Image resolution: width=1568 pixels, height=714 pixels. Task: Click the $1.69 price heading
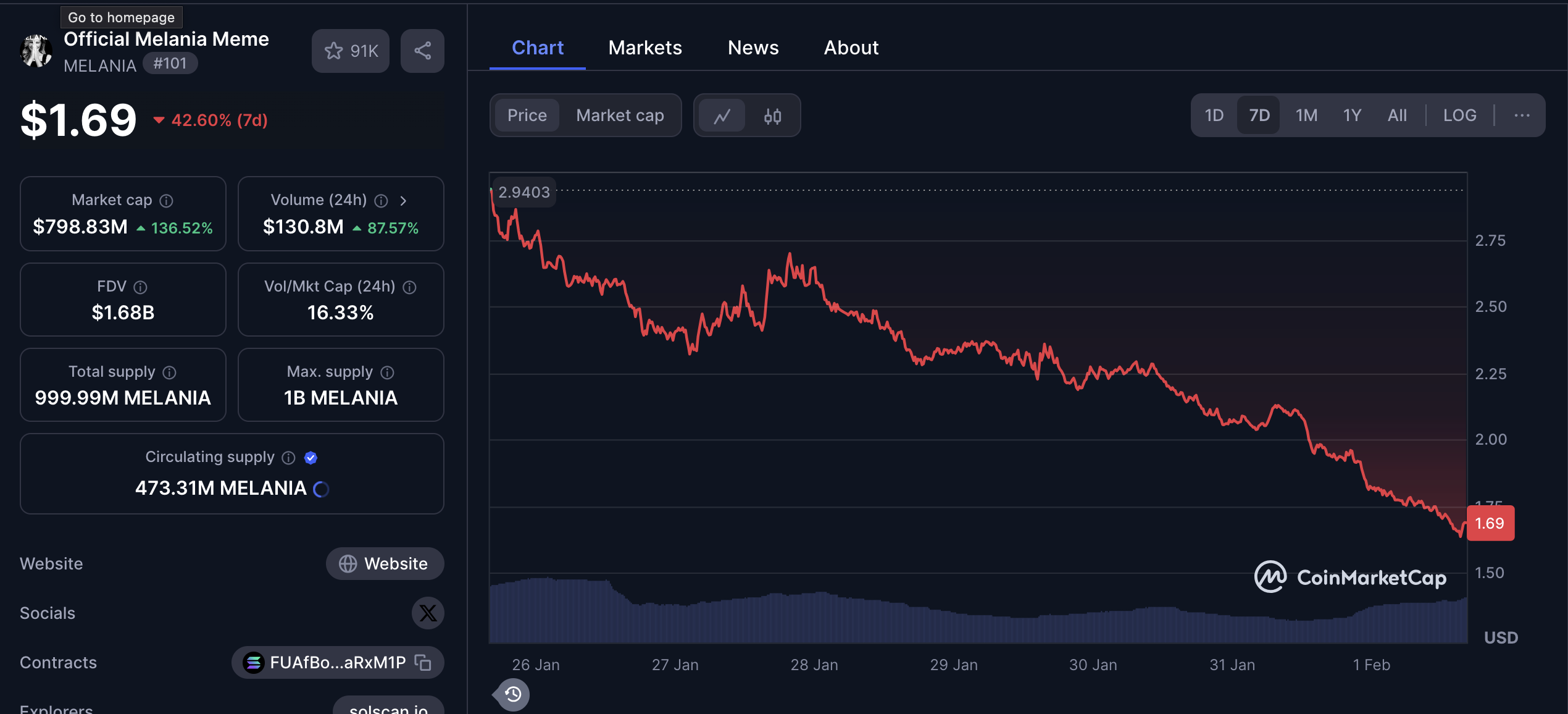click(78, 120)
